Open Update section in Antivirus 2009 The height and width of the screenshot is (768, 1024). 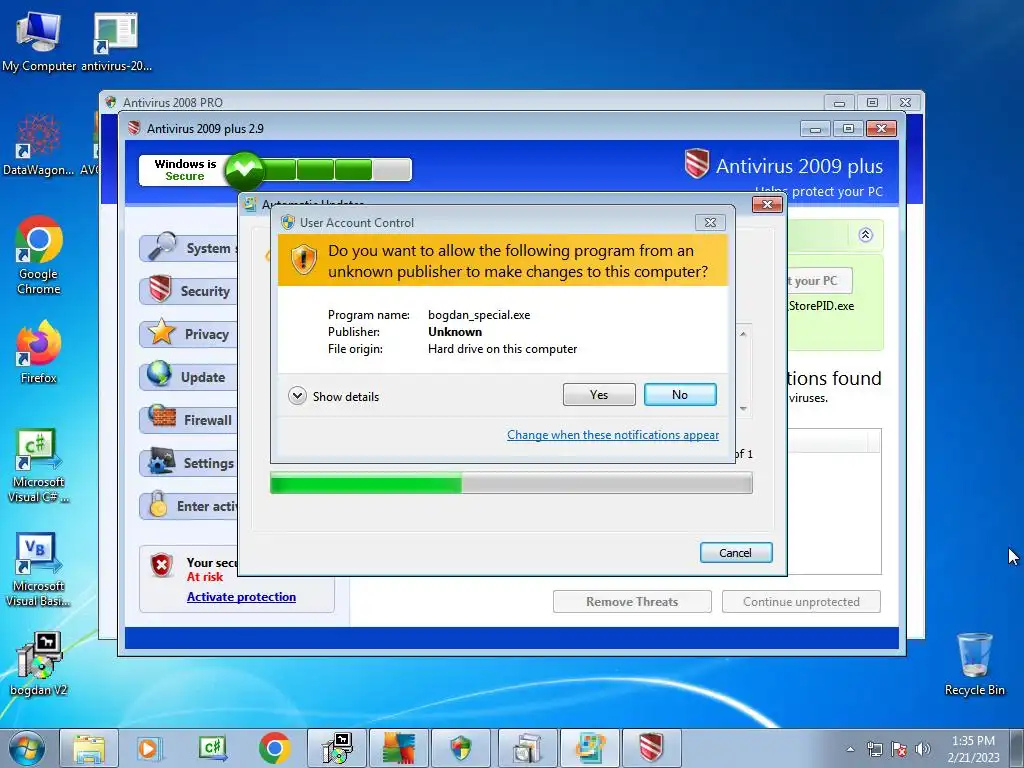coord(189,377)
